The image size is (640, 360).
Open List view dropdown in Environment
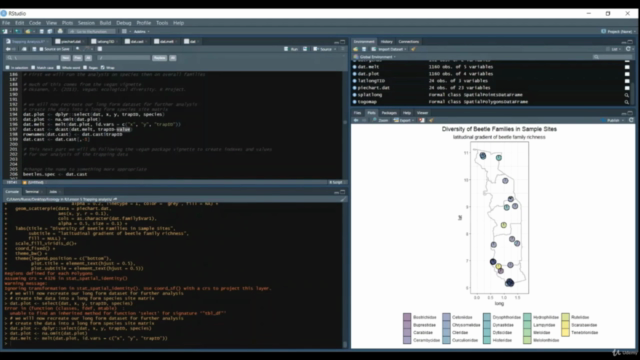tap(614, 49)
